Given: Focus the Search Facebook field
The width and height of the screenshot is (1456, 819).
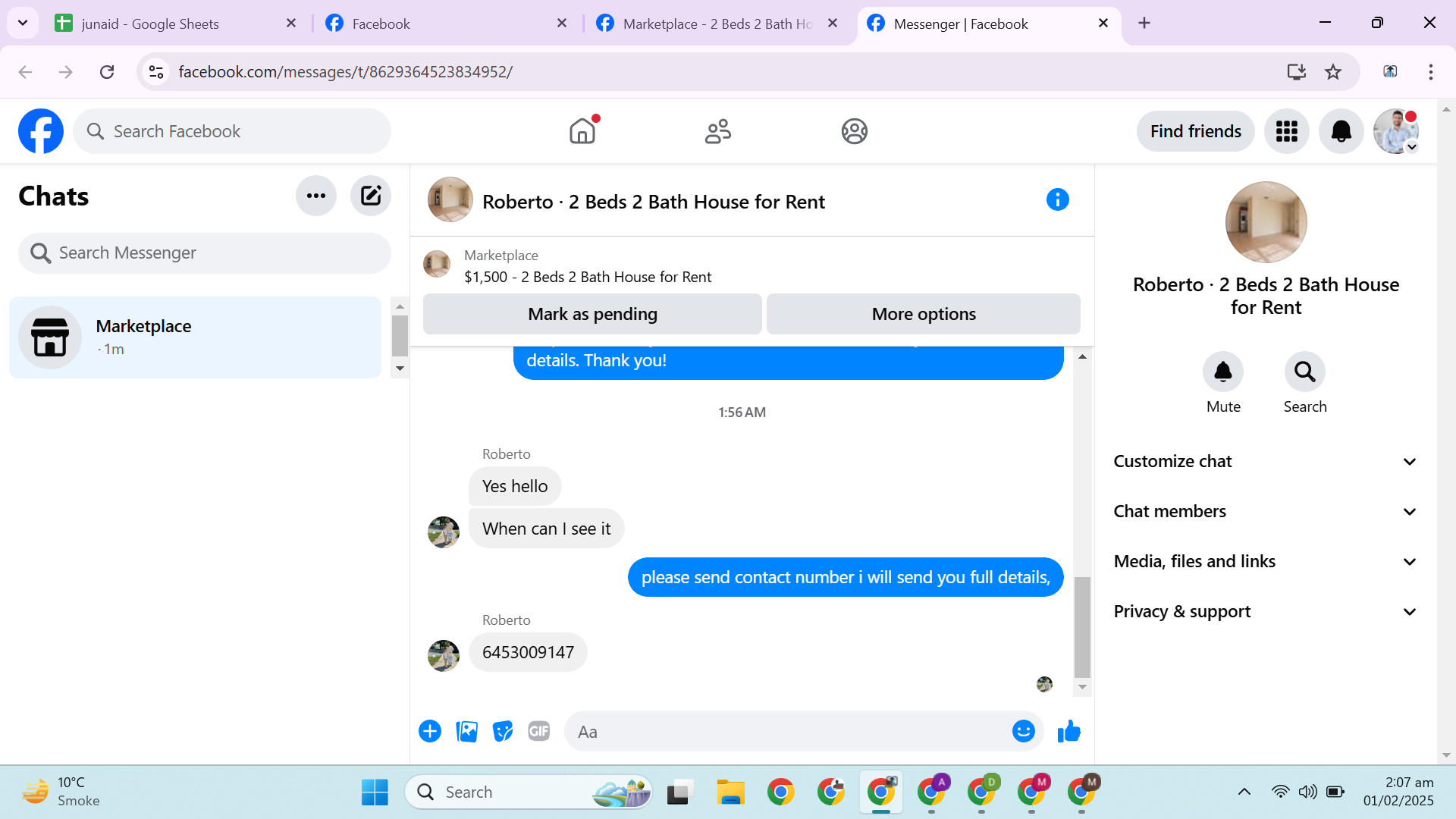Looking at the screenshot, I should click(x=232, y=131).
